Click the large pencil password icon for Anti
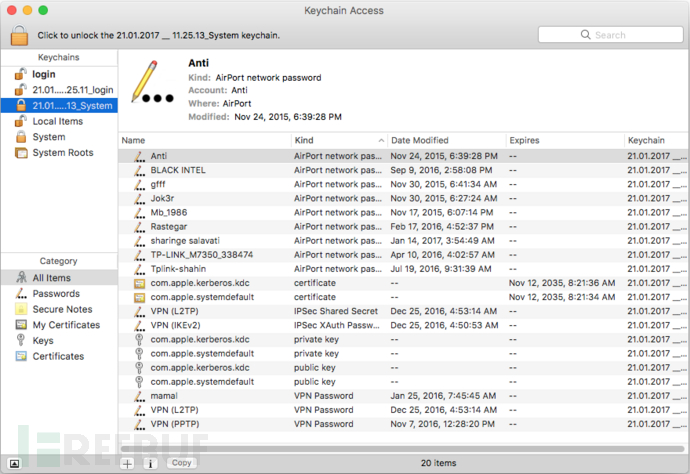The height and width of the screenshot is (474, 690). click(x=152, y=82)
